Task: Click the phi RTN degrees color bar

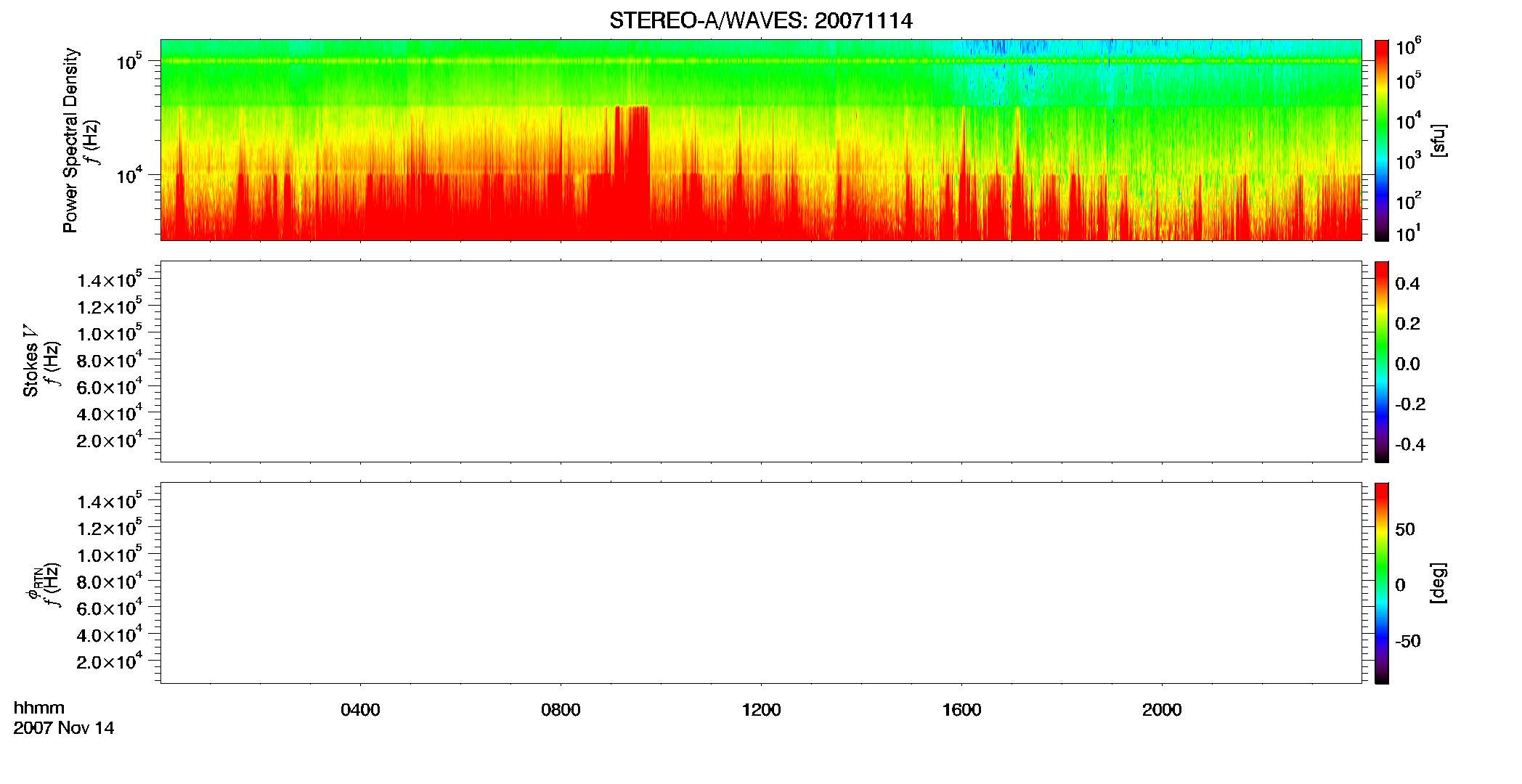Action: coord(1381,583)
